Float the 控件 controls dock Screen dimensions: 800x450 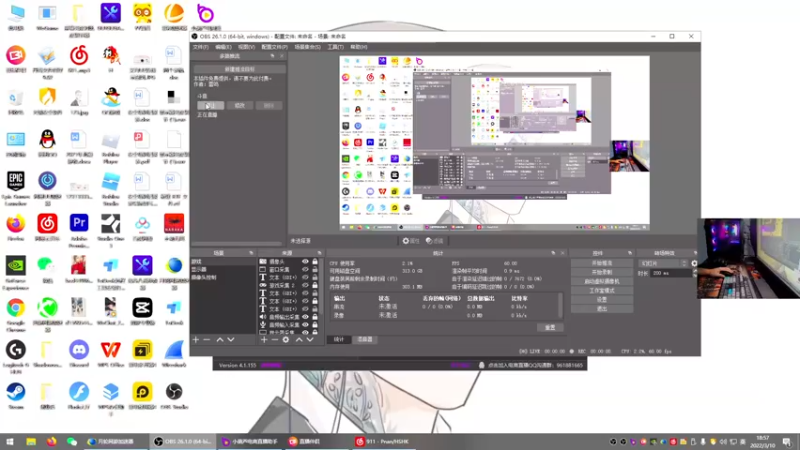630,253
